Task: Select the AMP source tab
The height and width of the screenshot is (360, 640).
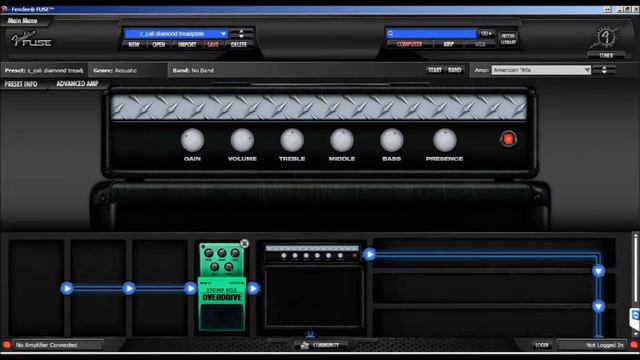Action: point(449,44)
